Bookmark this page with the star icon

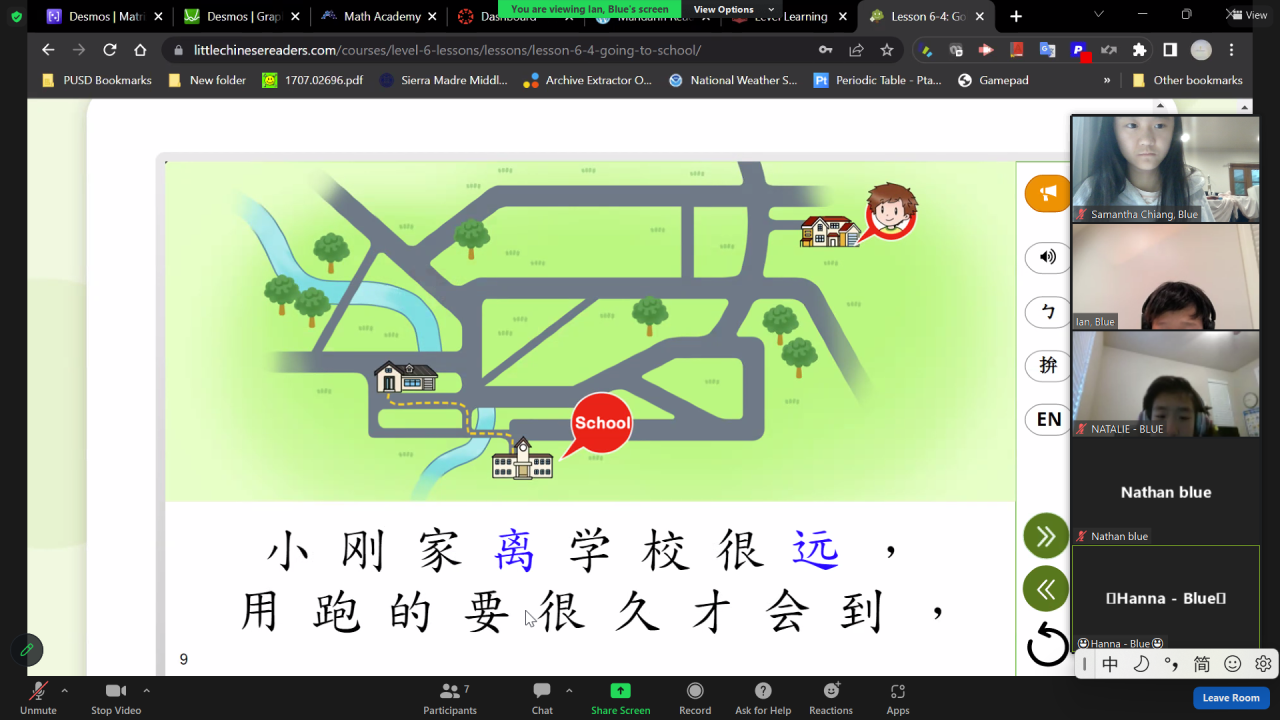887,50
